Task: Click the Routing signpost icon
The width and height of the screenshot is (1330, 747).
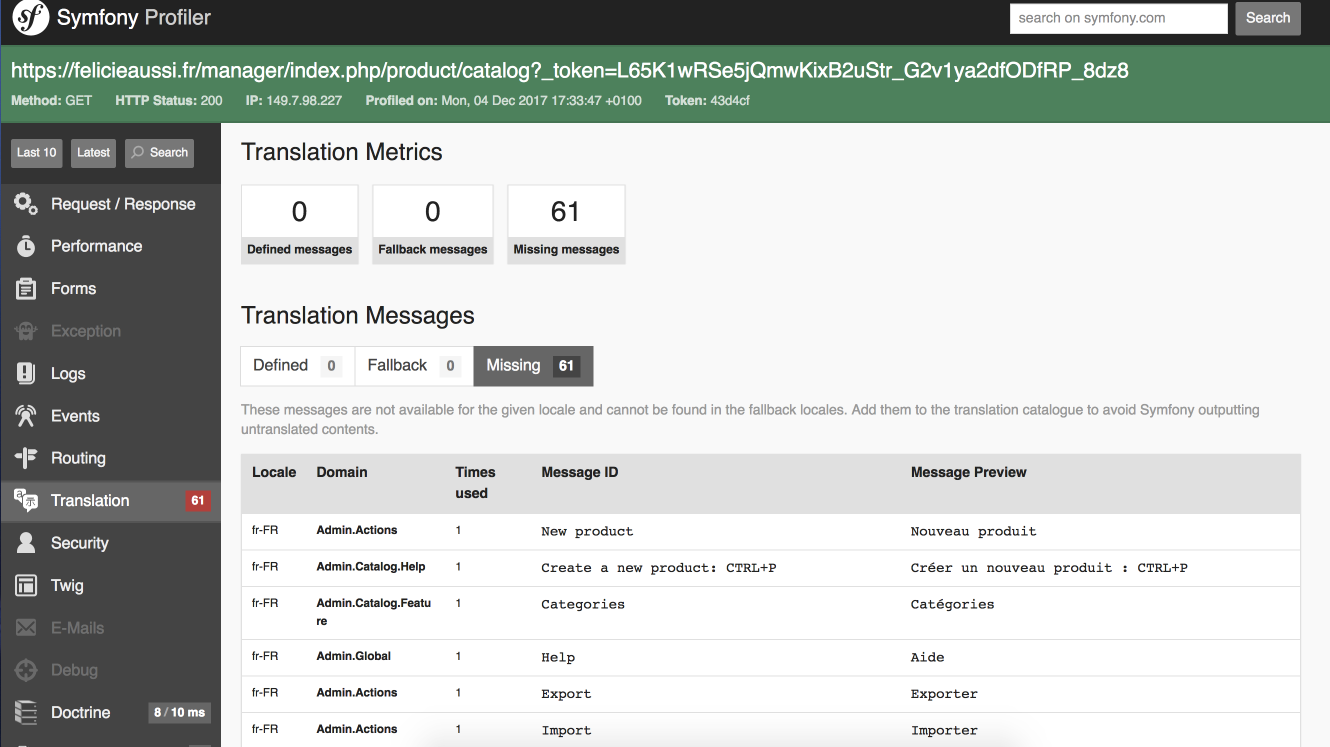Action: (26, 458)
